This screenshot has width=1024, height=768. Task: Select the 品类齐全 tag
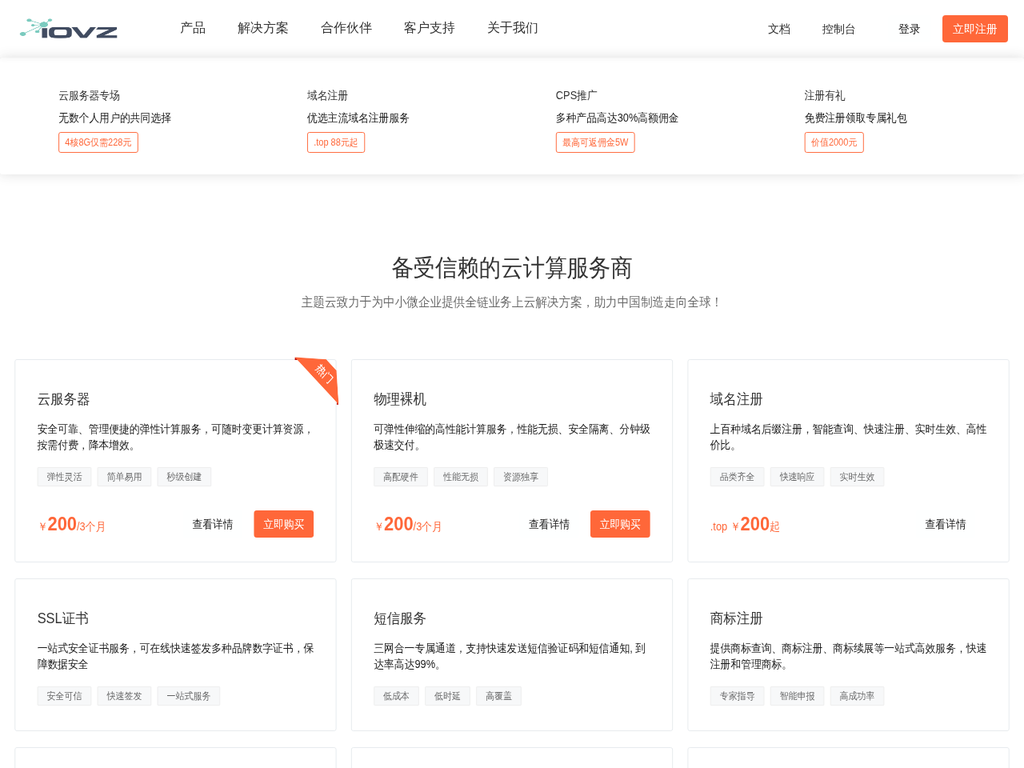click(737, 477)
